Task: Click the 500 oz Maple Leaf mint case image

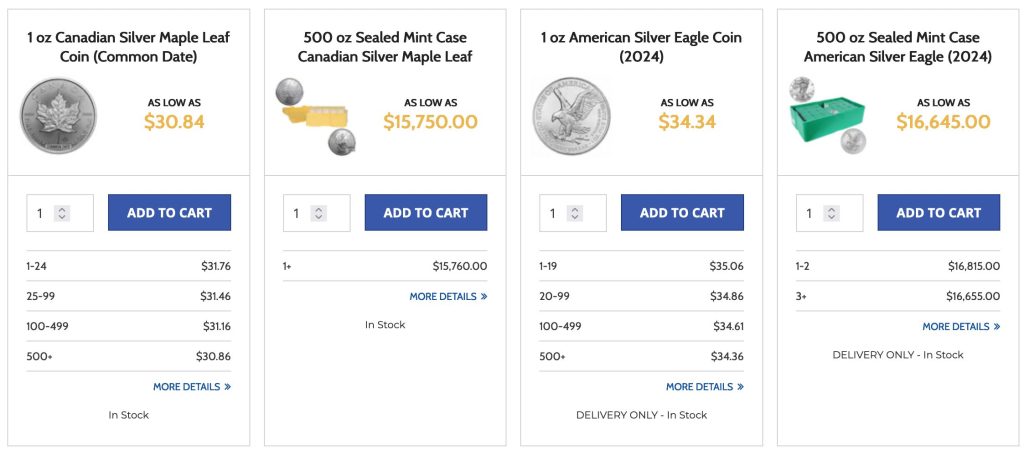Action: click(316, 118)
